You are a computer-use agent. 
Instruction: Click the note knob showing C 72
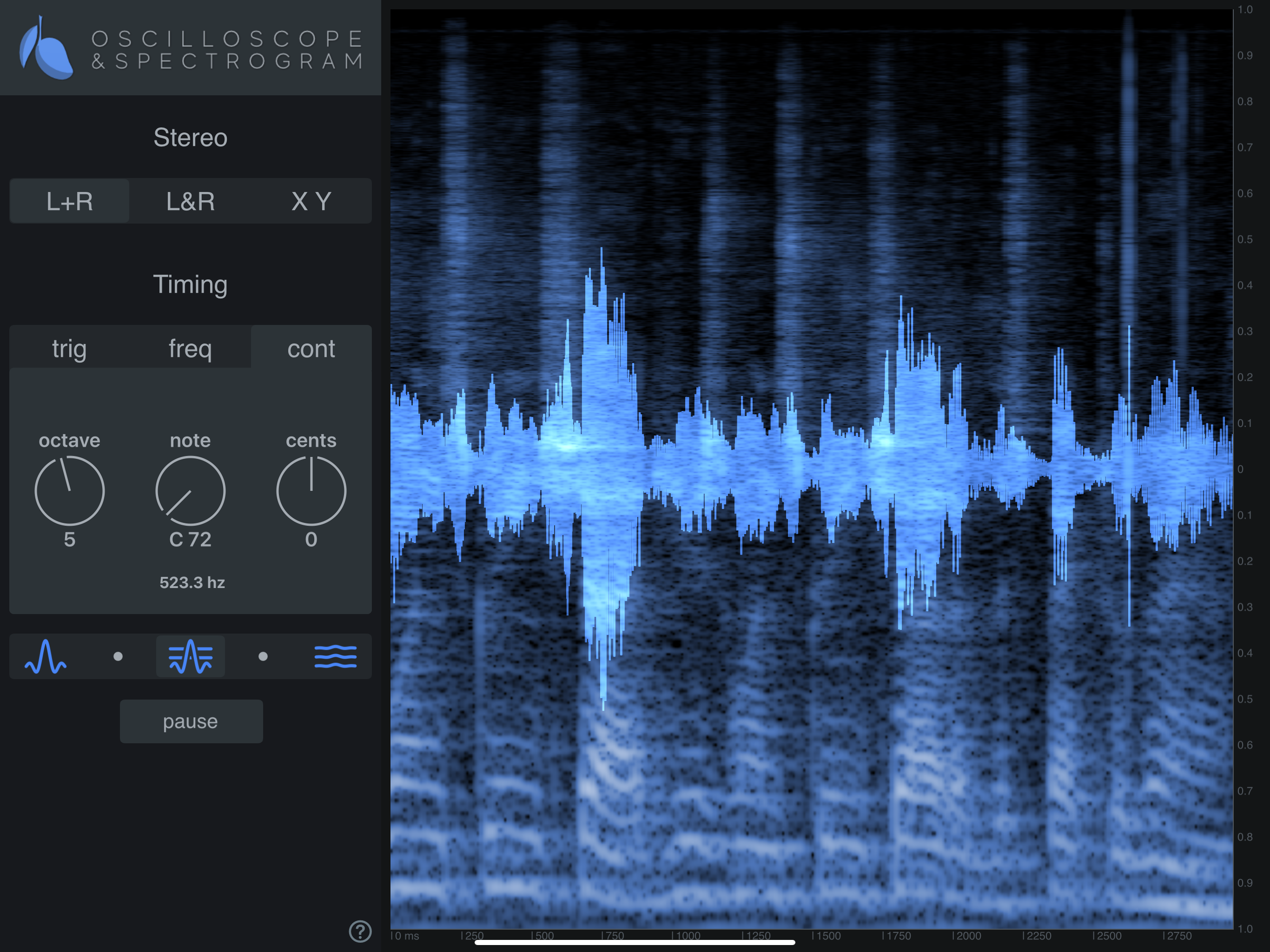pos(190,491)
